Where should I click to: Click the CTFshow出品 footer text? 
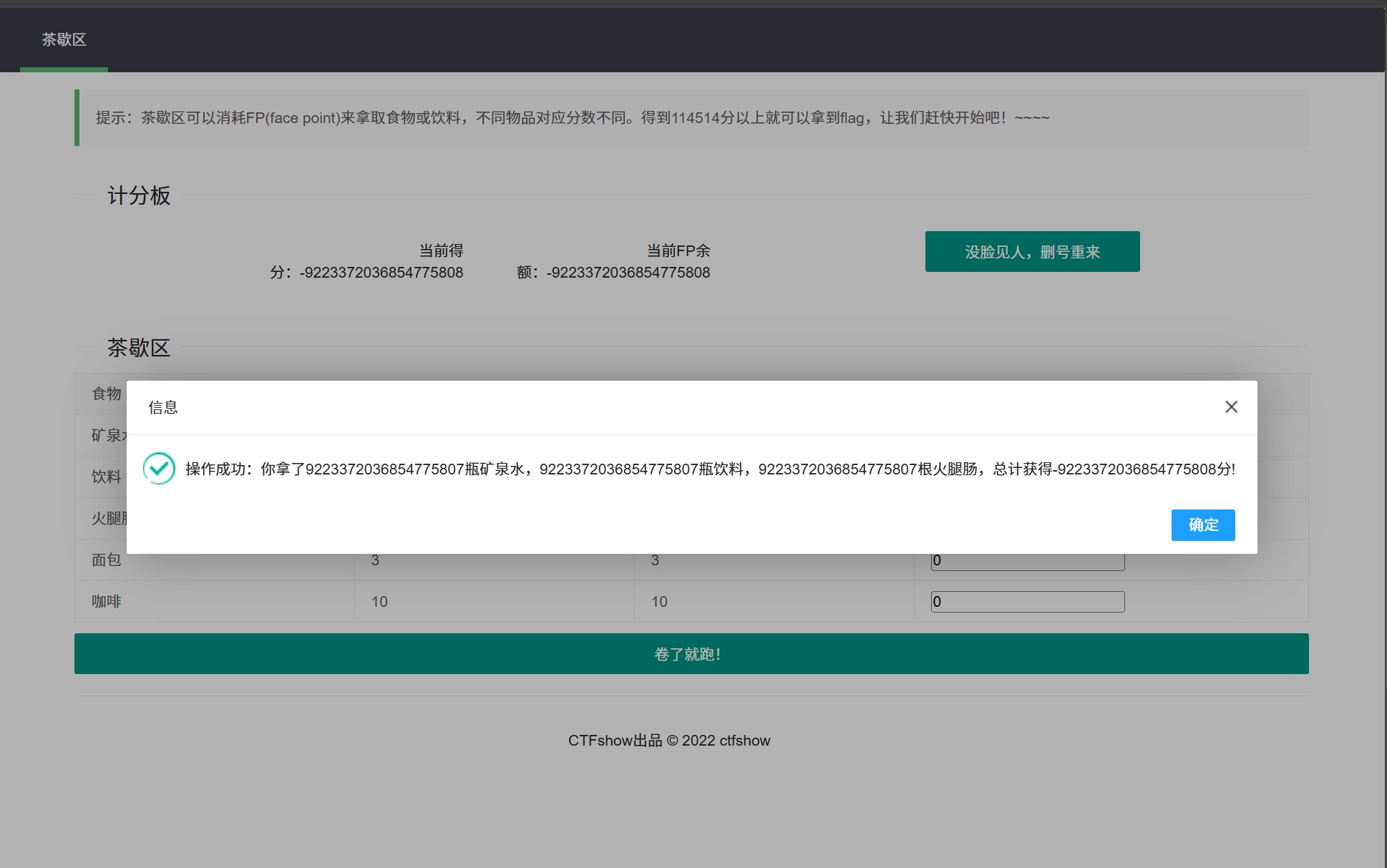point(669,741)
